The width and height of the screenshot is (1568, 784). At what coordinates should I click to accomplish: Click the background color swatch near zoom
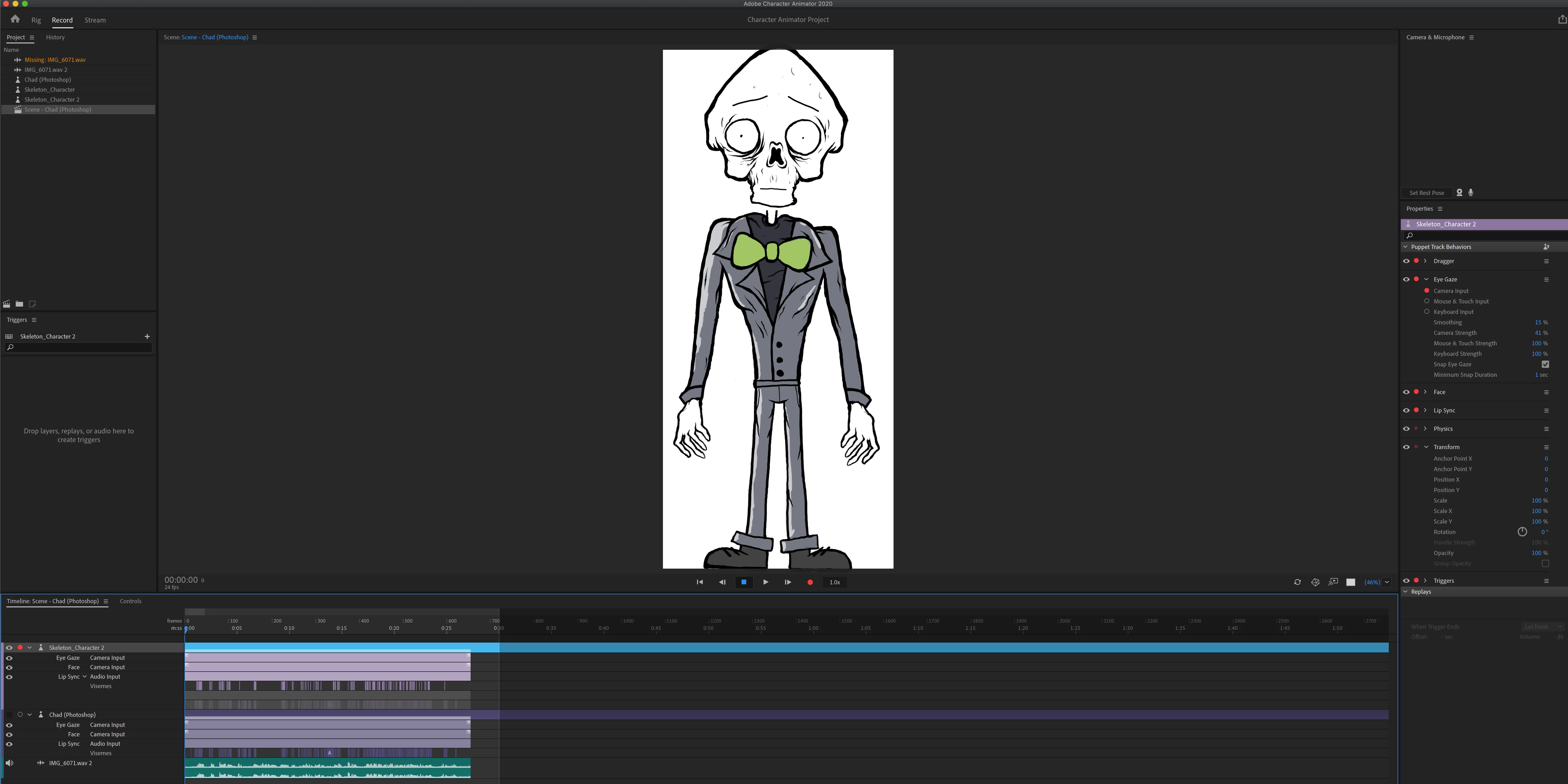(x=1351, y=582)
